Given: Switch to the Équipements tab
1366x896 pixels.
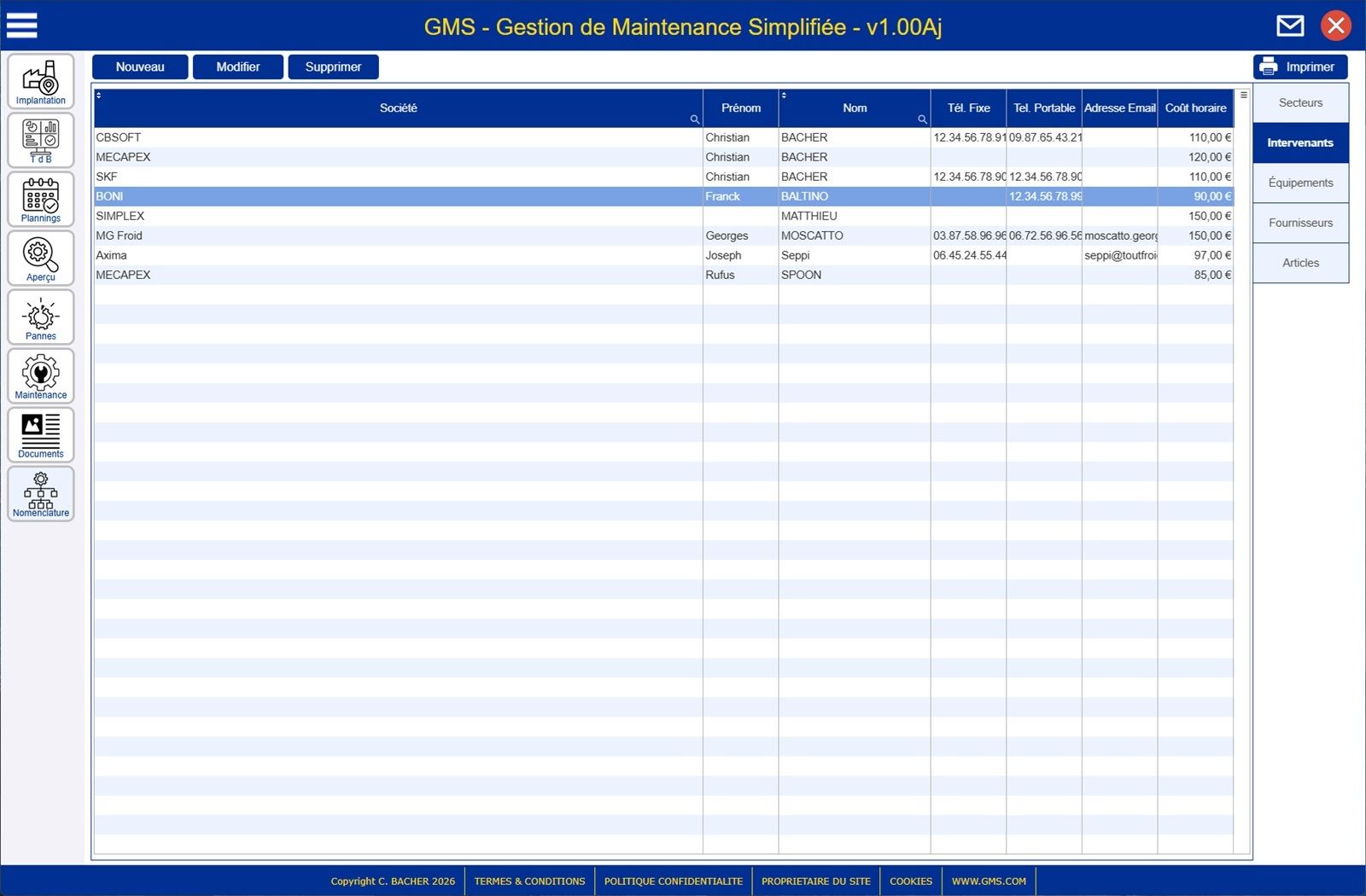Looking at the screenshot, I should click(x=1300, y=183).
